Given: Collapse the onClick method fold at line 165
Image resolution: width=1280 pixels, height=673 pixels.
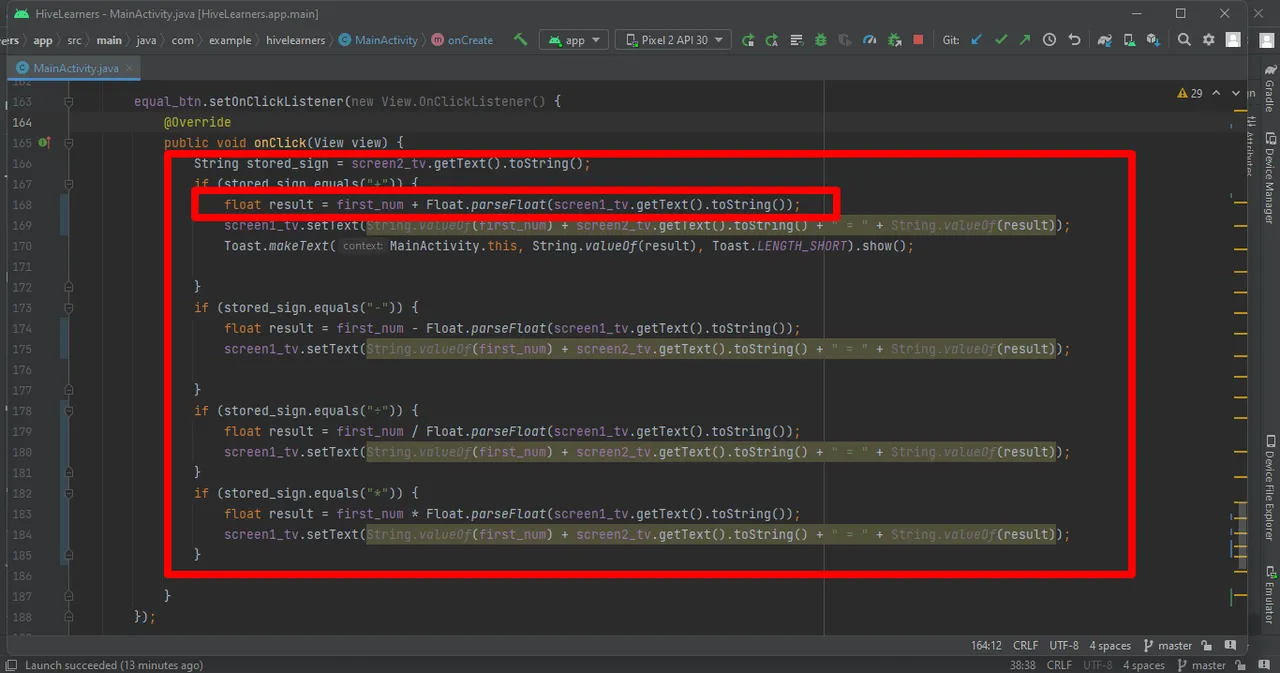Looking at the screenshot, I should pos(69,143).
